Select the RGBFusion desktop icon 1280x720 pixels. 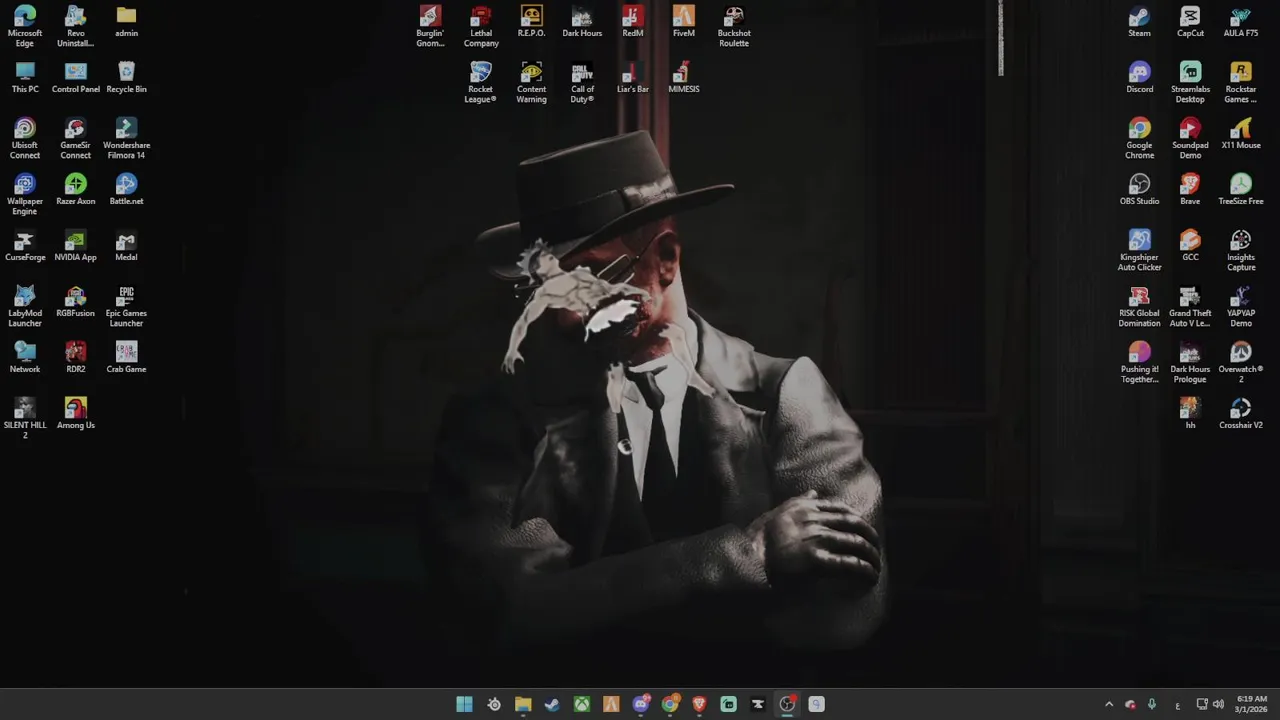(x=76, y=301)
